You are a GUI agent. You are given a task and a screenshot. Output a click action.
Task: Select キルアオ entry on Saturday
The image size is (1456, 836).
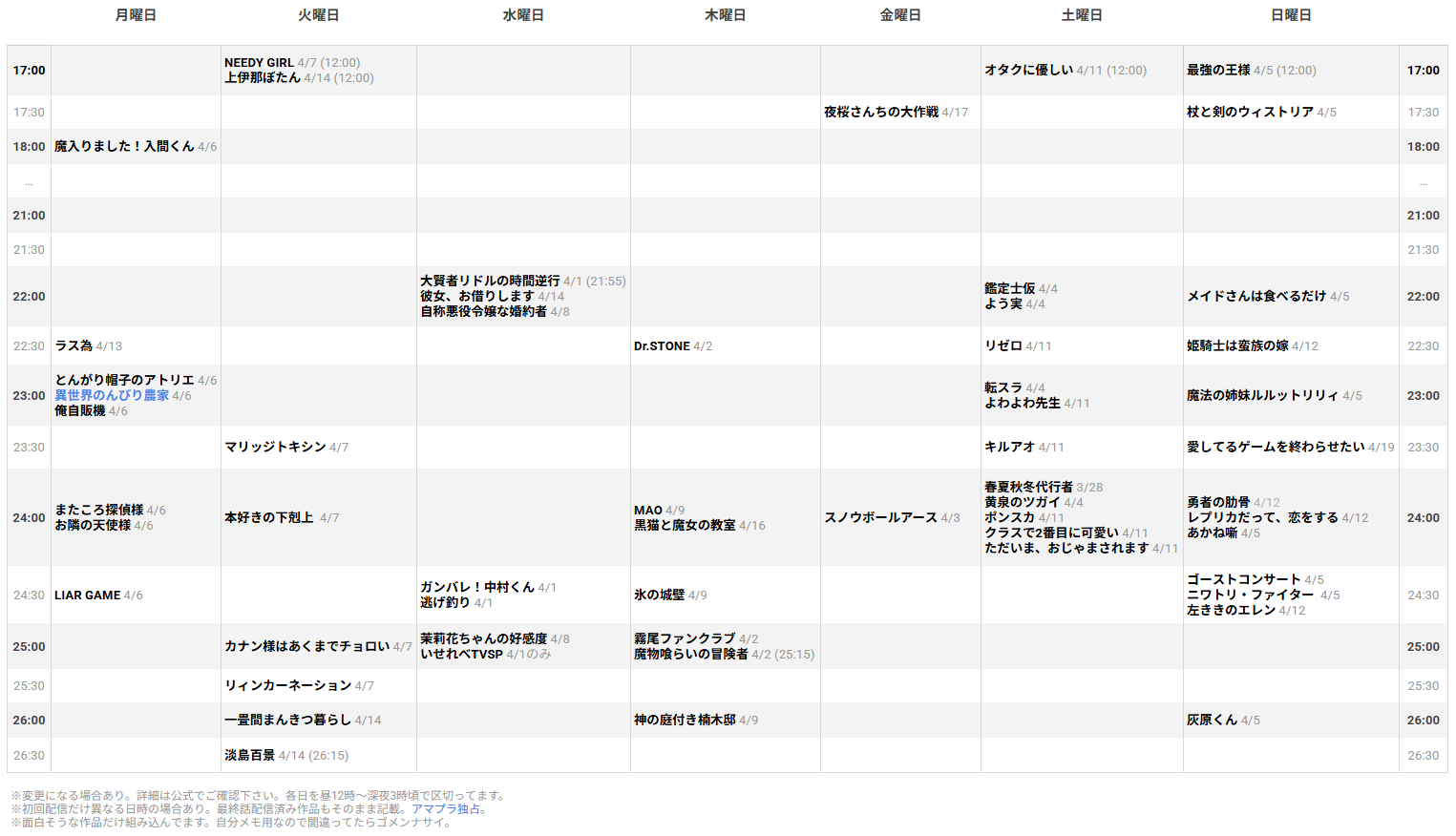[1009, 447]
